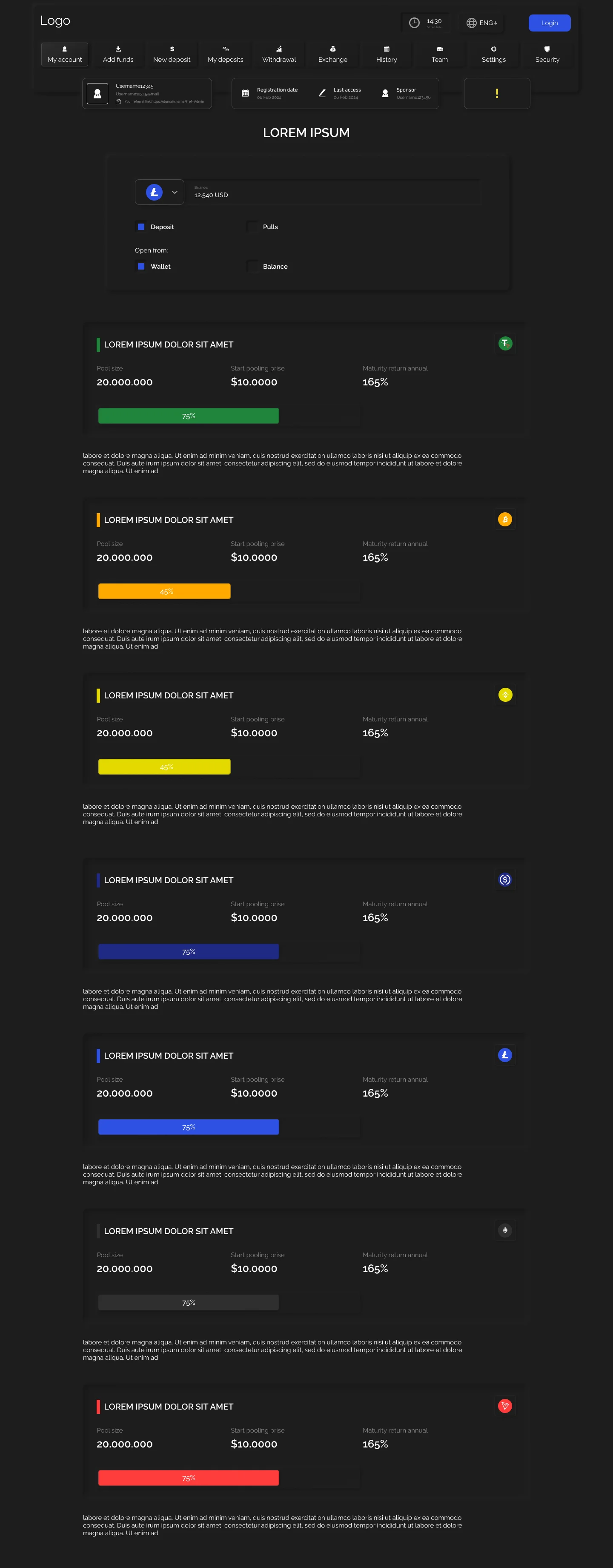Click the Tron icon on red pool card
Screen dimensions: 613x1568
click(x=504, y=1405)
